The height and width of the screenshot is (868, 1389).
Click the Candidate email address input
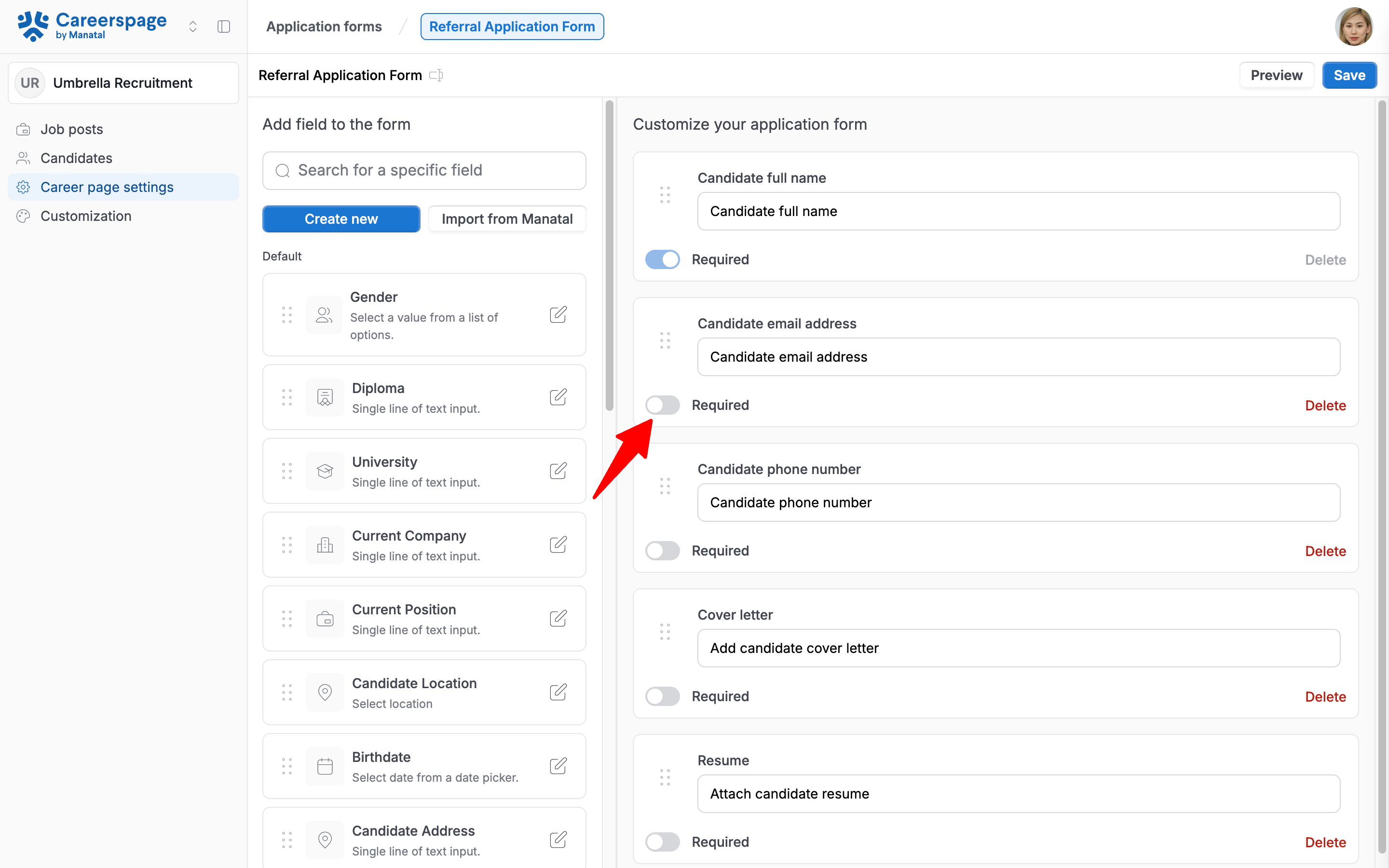pyautogui.click(x=1019, y=357)
